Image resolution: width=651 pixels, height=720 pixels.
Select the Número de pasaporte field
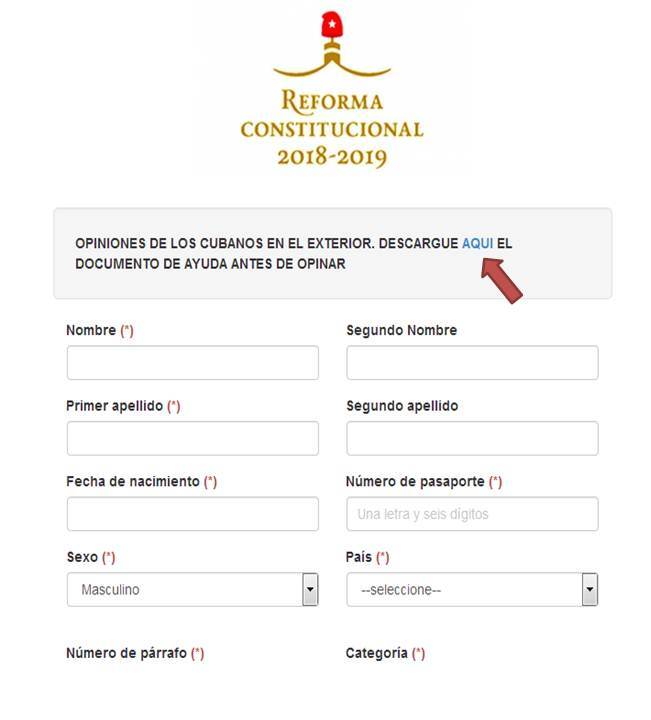pos(472,514)
